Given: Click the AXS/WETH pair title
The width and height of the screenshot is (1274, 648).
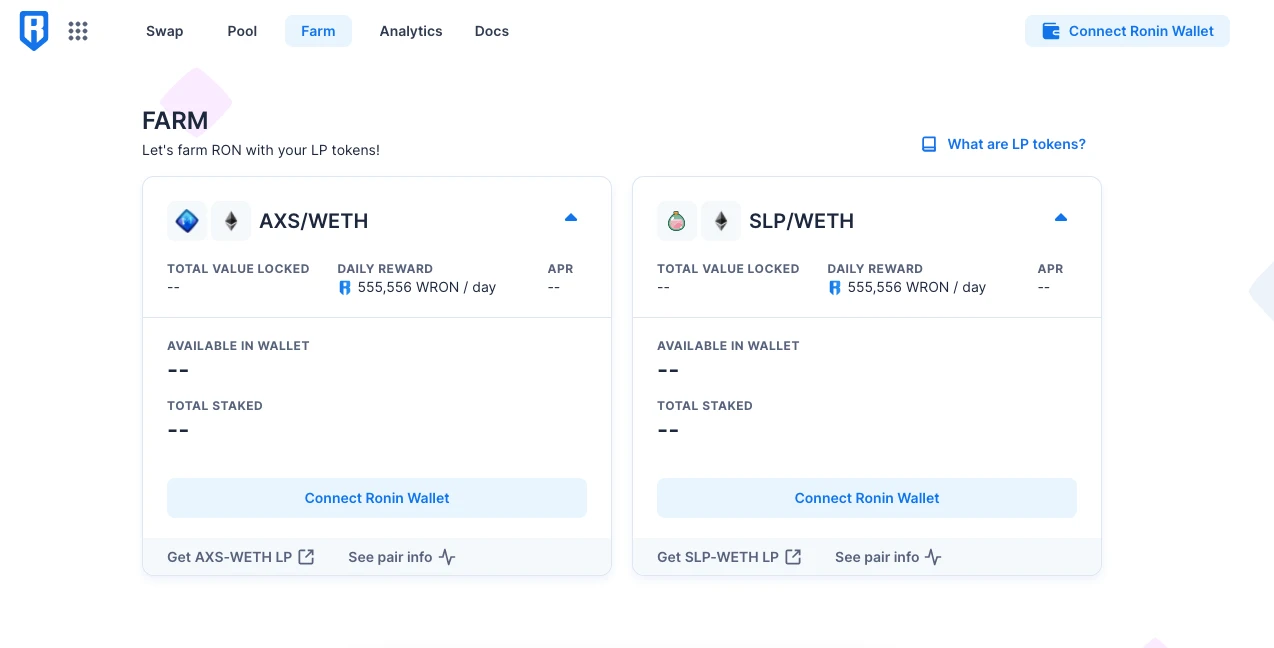Looking at the screenshot, I should pyautogui.click(x=314, y=221).
